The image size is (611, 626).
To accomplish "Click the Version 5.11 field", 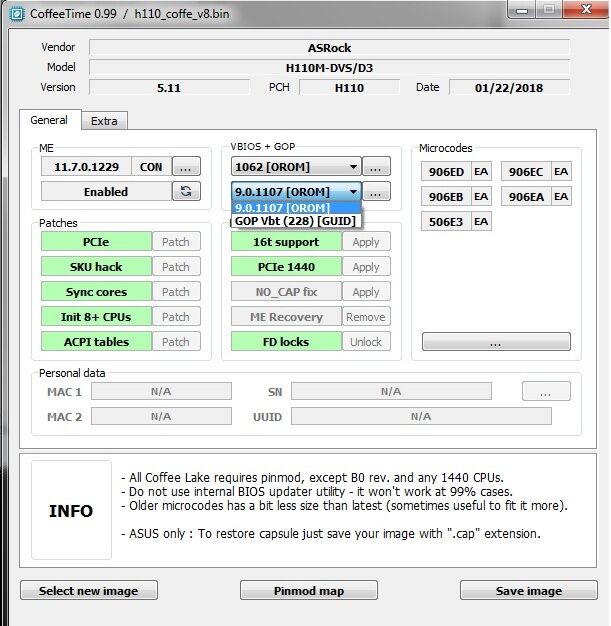I will (x=169, y=87).
